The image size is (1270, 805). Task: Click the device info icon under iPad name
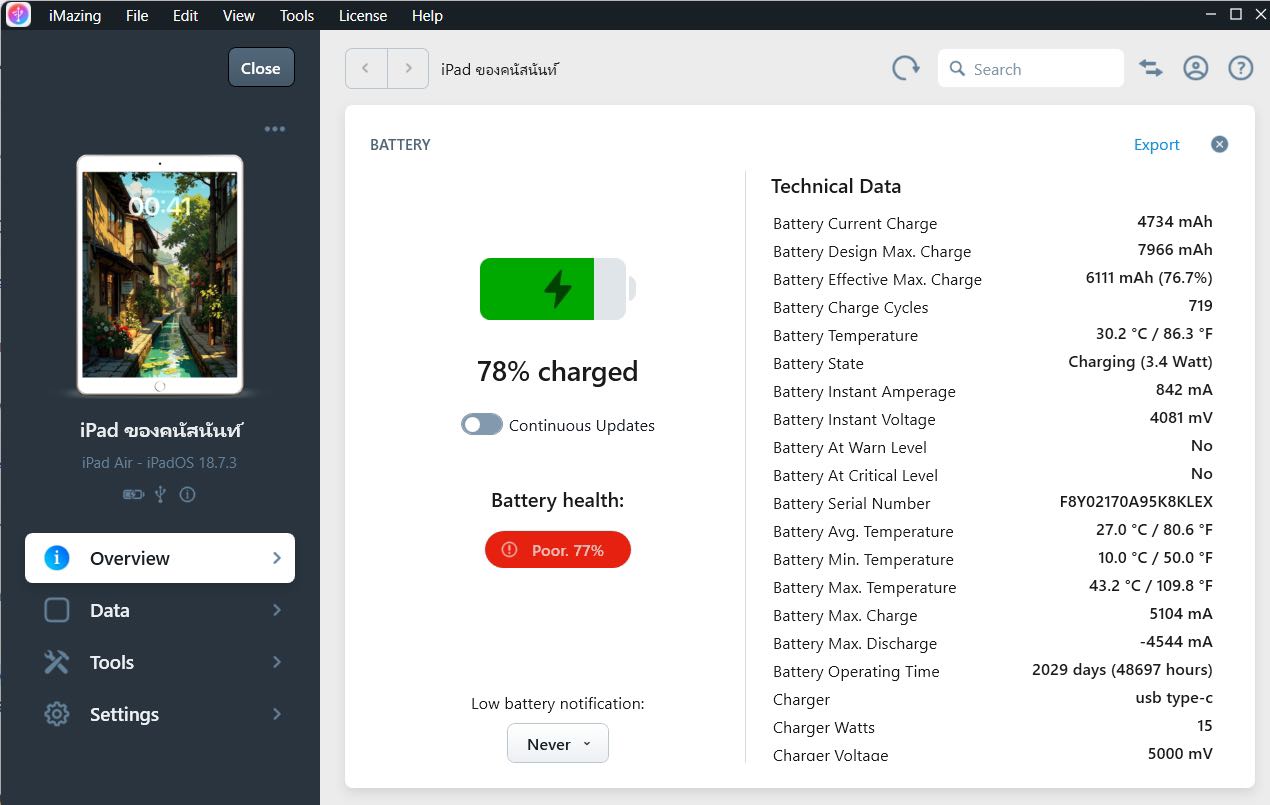pyautogui.click(x=187, y=494)
